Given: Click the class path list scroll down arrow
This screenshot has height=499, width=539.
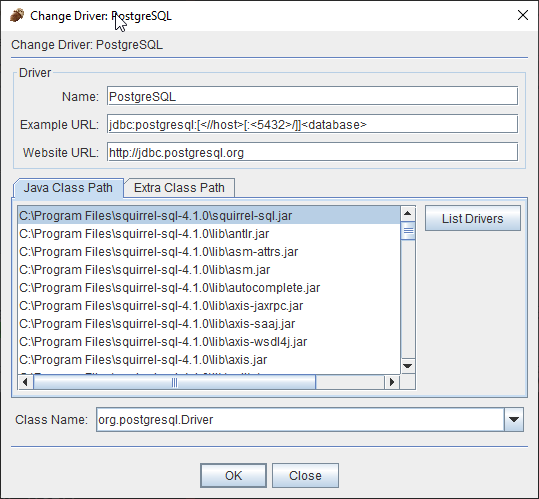Looking at the screenshot, I should tap(408, 366).
